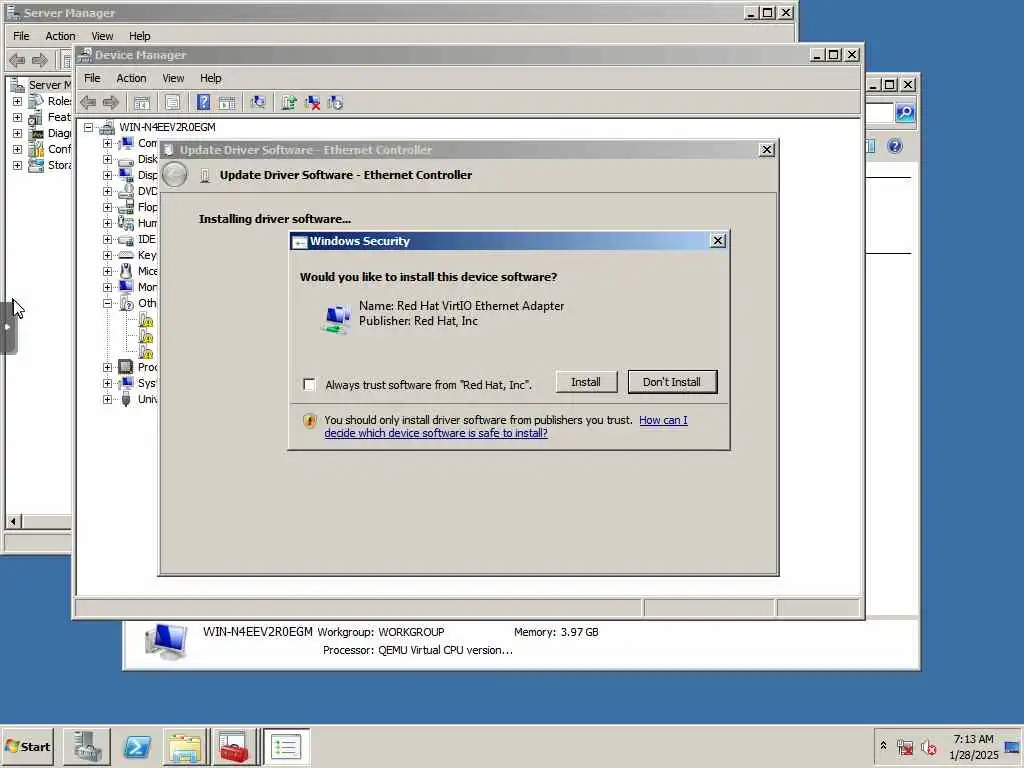The width and height of the screenshot is (1024, 768).
Task: Click round help icon in background window
Action: pyautogui.click(x=895, y=146)
